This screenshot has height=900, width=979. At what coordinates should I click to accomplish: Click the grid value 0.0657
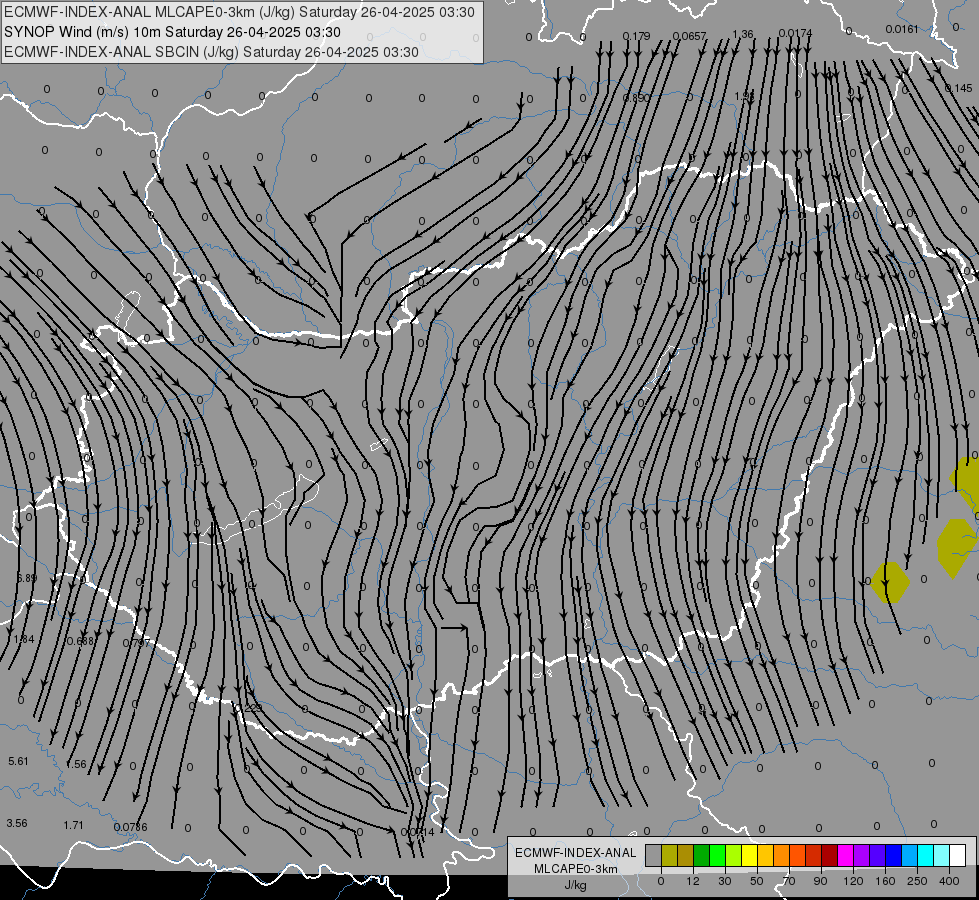(689, 36)
